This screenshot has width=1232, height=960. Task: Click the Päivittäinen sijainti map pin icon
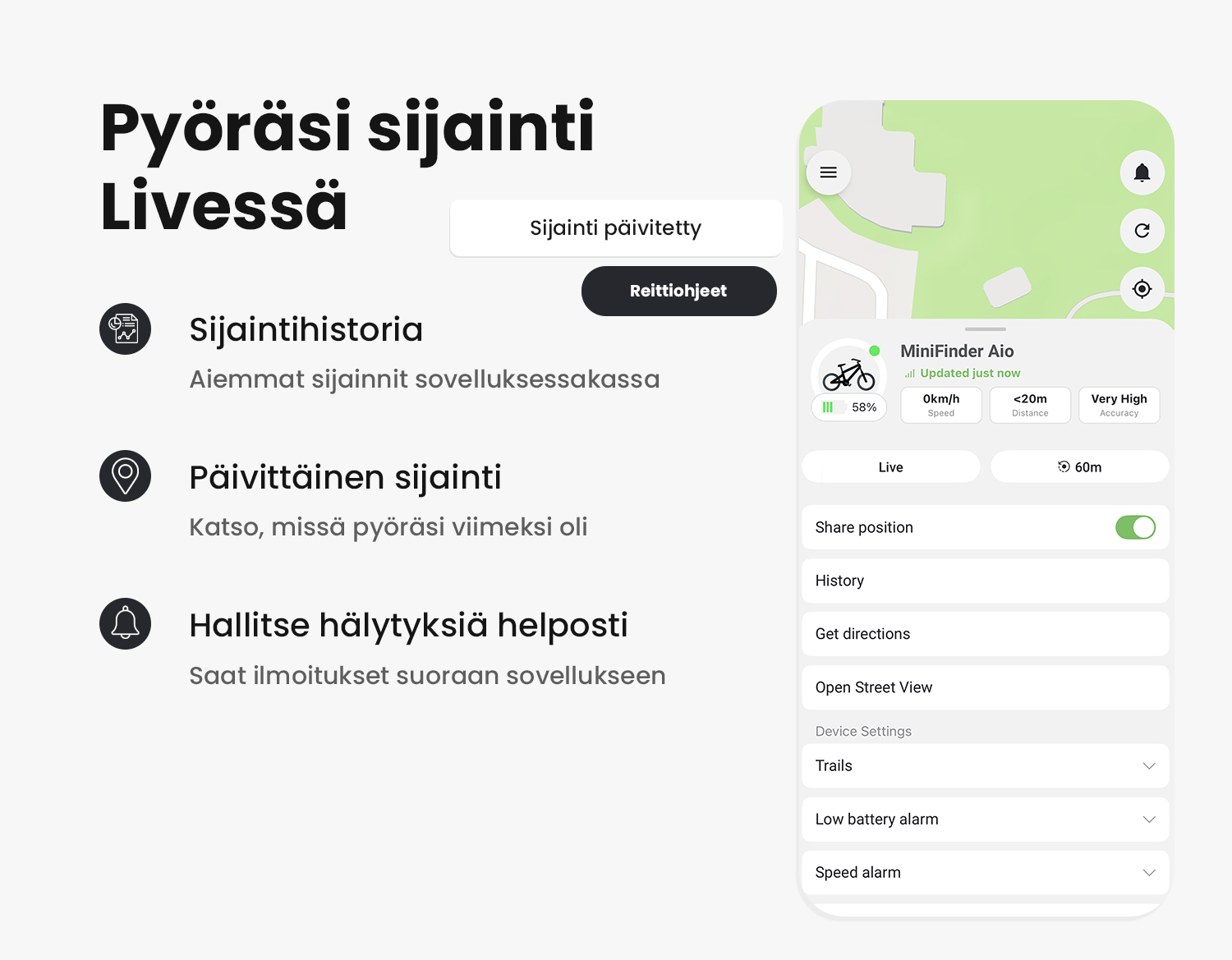tap(125, 476)
